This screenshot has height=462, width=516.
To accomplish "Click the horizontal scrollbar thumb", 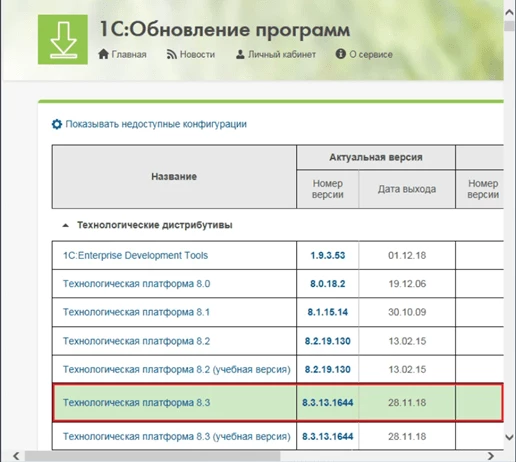I will (153, 456).
